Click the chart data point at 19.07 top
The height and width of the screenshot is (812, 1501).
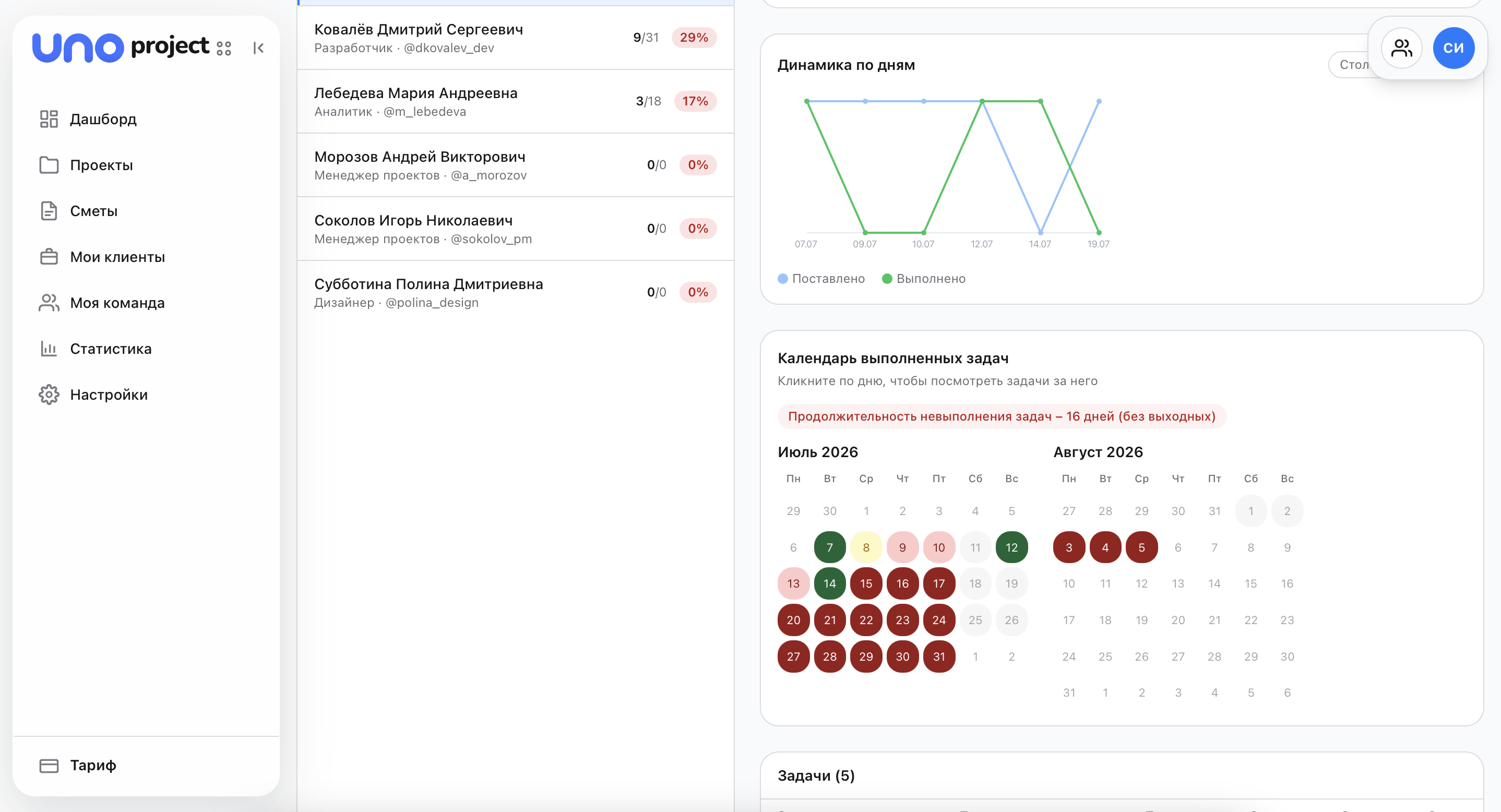tap(1099, 101)
